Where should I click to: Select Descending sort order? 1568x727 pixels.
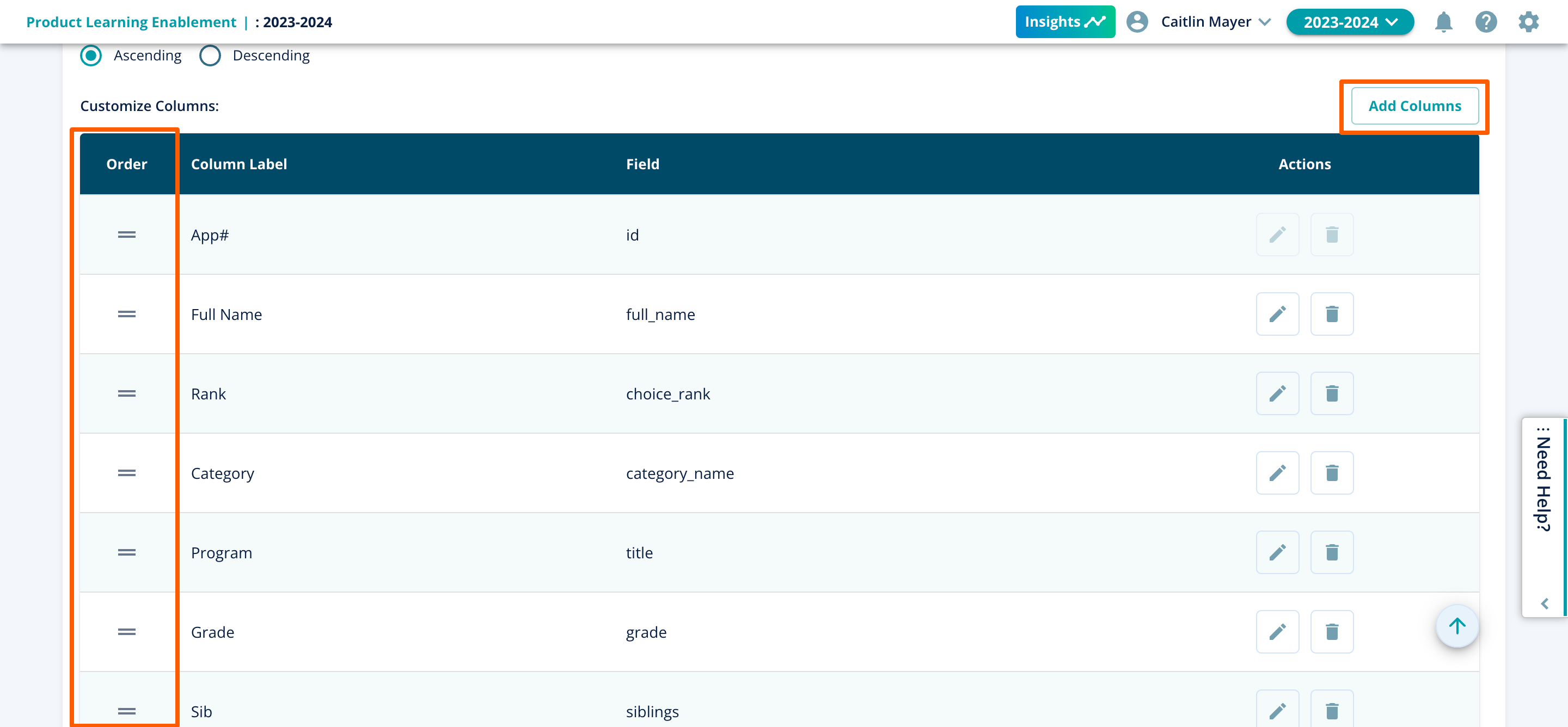pos(210,56)
